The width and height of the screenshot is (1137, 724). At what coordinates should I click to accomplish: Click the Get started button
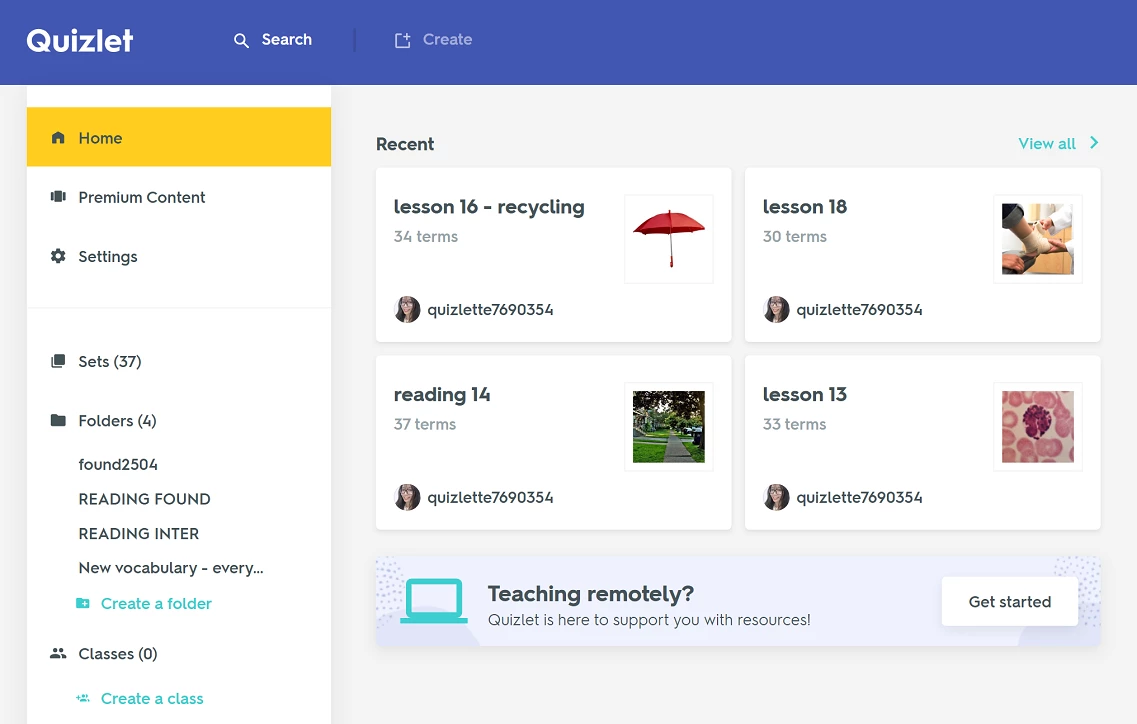1009,601
